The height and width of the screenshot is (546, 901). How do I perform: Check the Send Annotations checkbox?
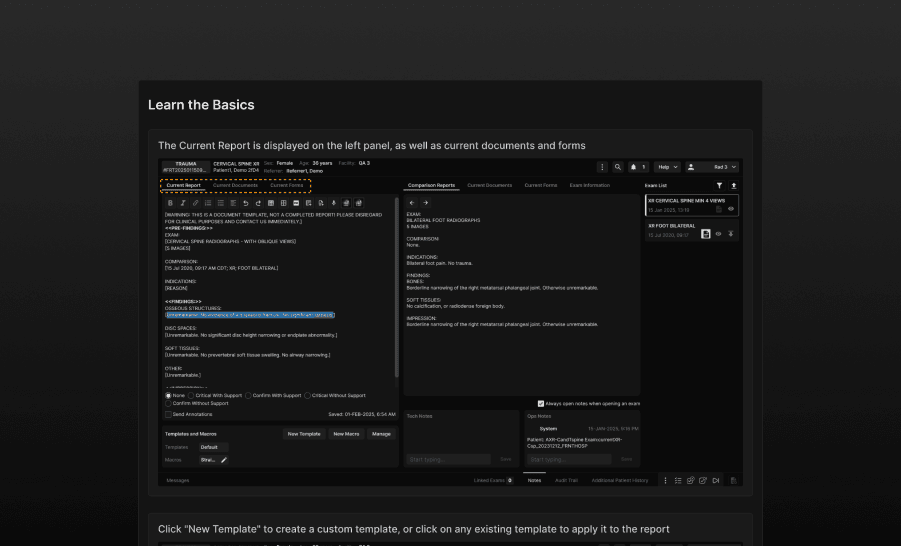168,413
